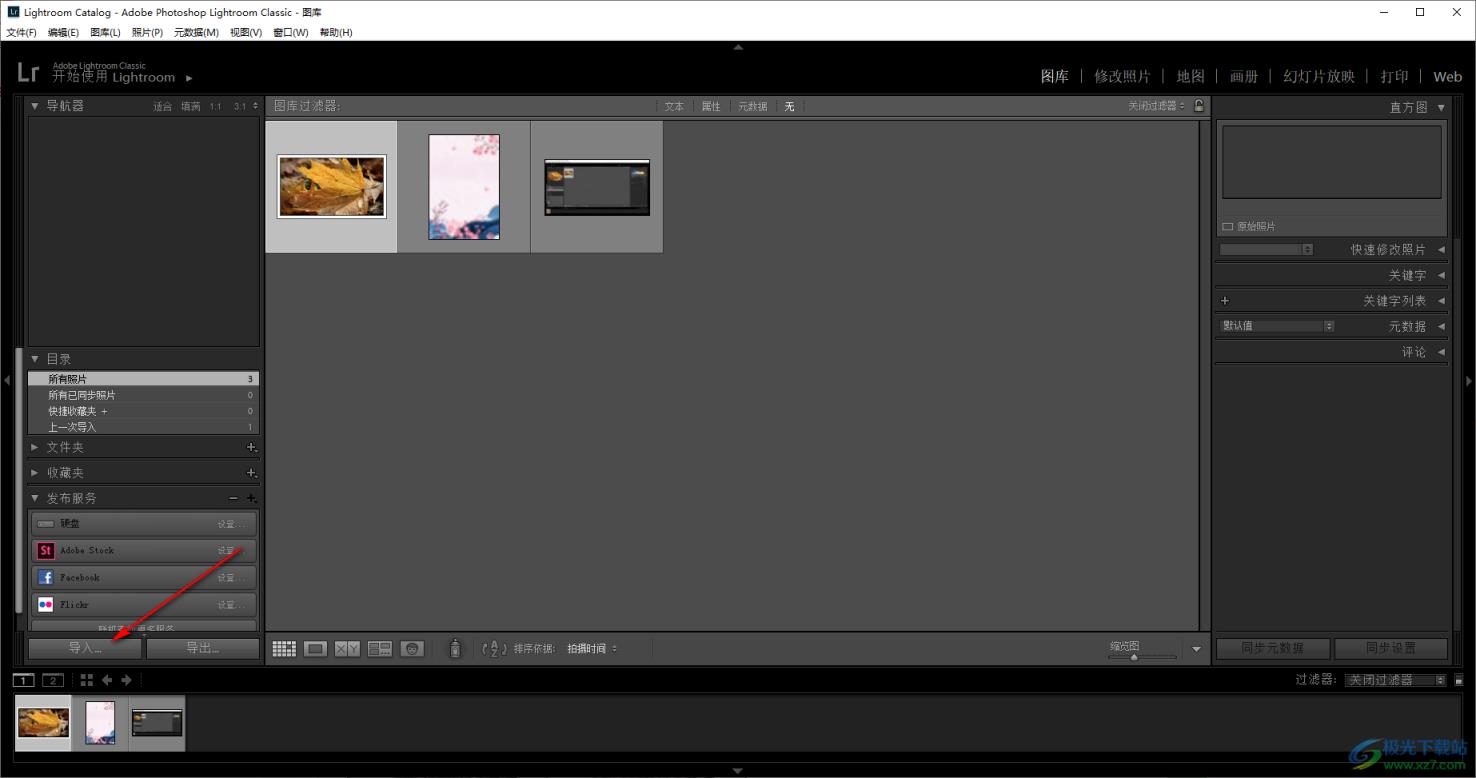Toggle second window button 2 in filmstrip bar

pos(53,680)
